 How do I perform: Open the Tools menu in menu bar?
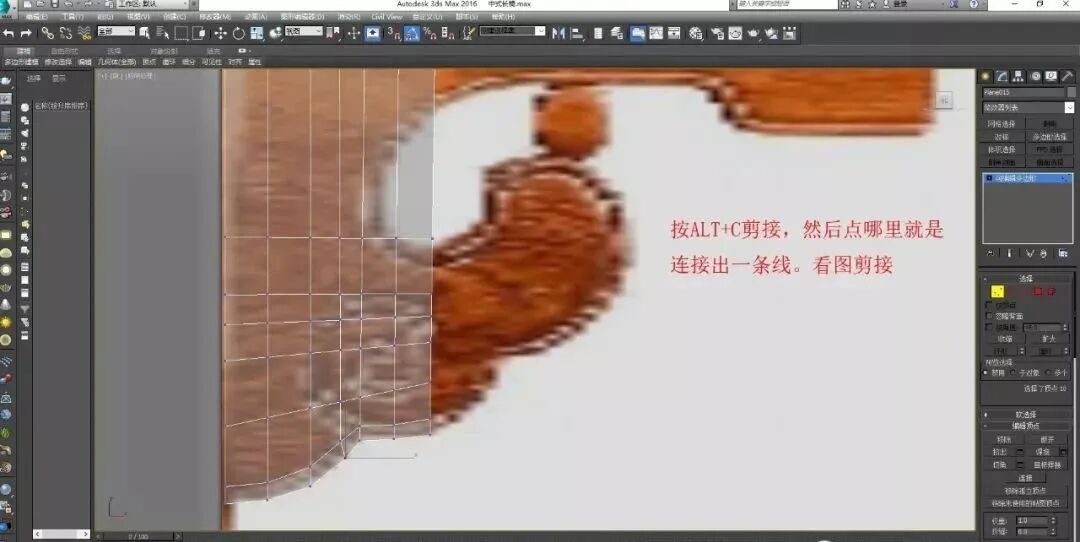[x=72, y=17]
